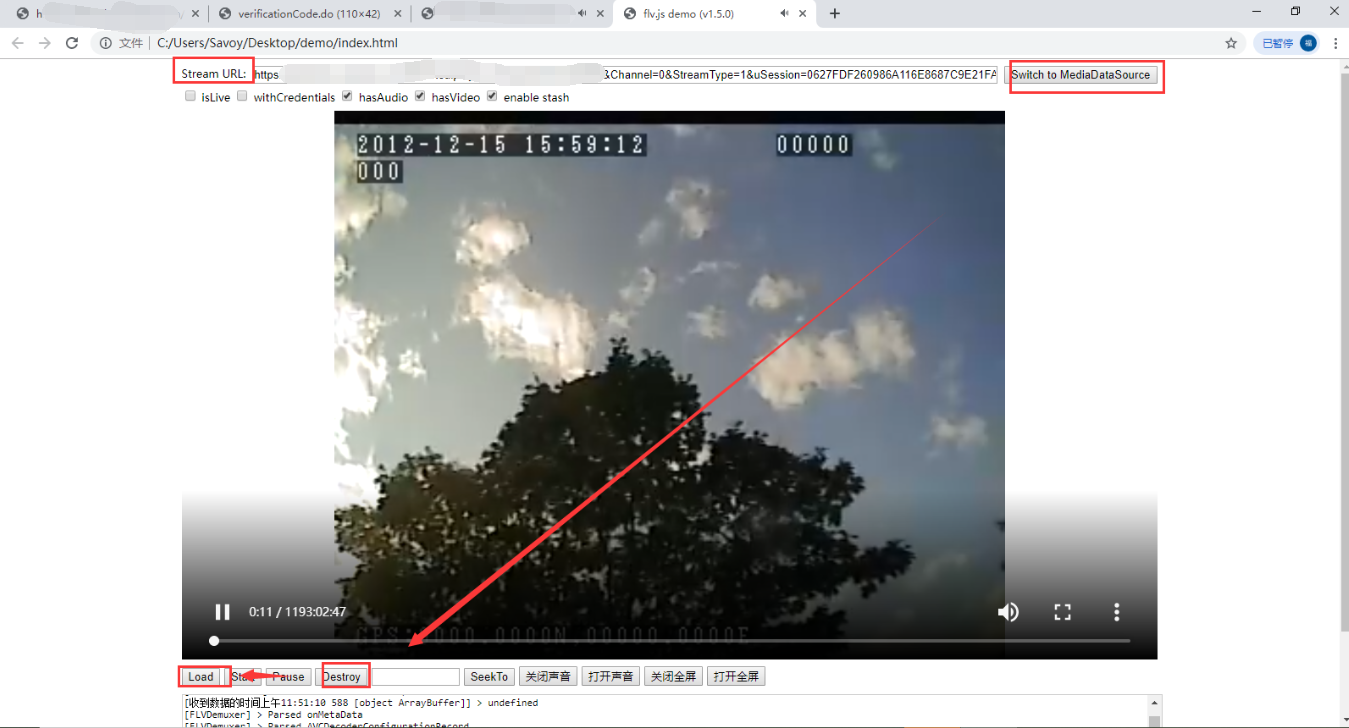Click the Load button
The height and width of the screenshot is (728, 1349).
[x=201, y=677]
